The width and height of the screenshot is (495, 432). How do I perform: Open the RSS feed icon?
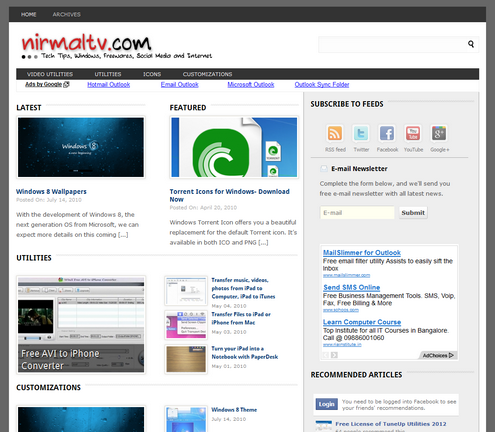(x=335, y=134)
